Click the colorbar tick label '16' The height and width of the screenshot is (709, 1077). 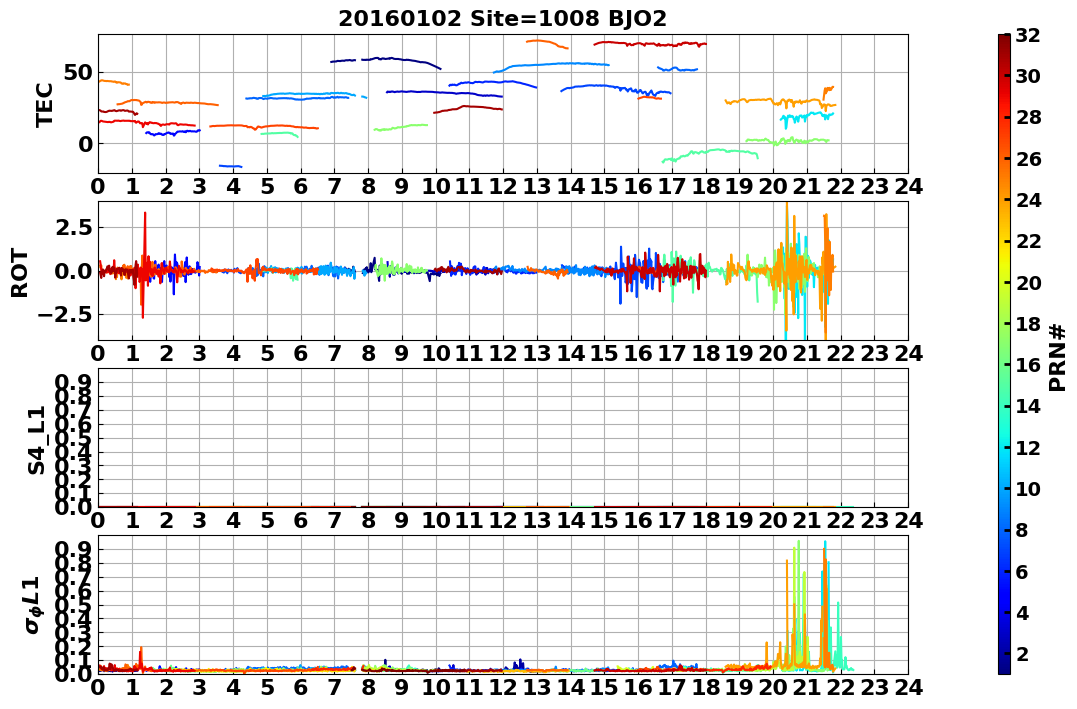click(1028, 365)
